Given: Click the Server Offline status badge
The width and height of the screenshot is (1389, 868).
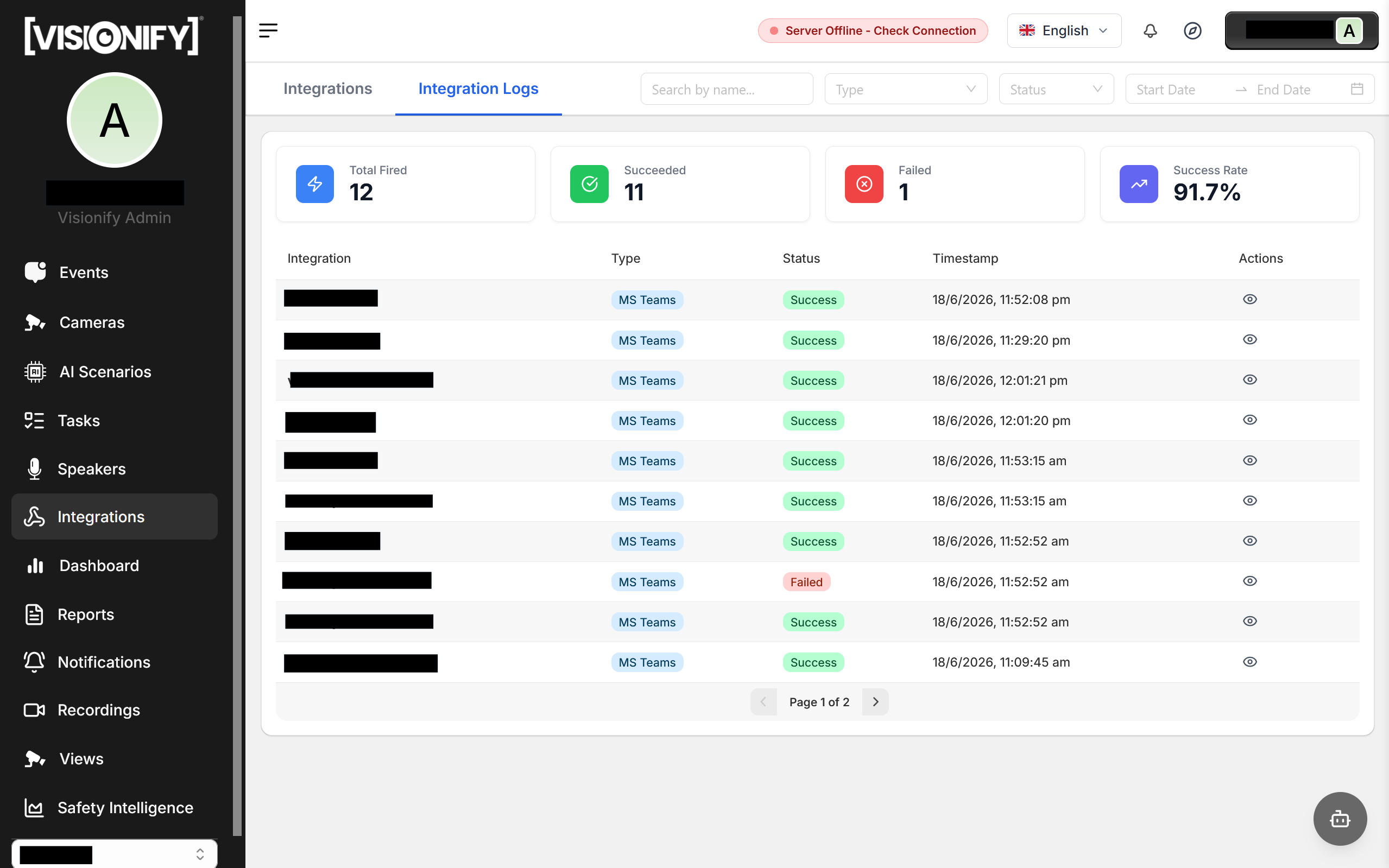Looking at the screenshot, I should [872, 30].
